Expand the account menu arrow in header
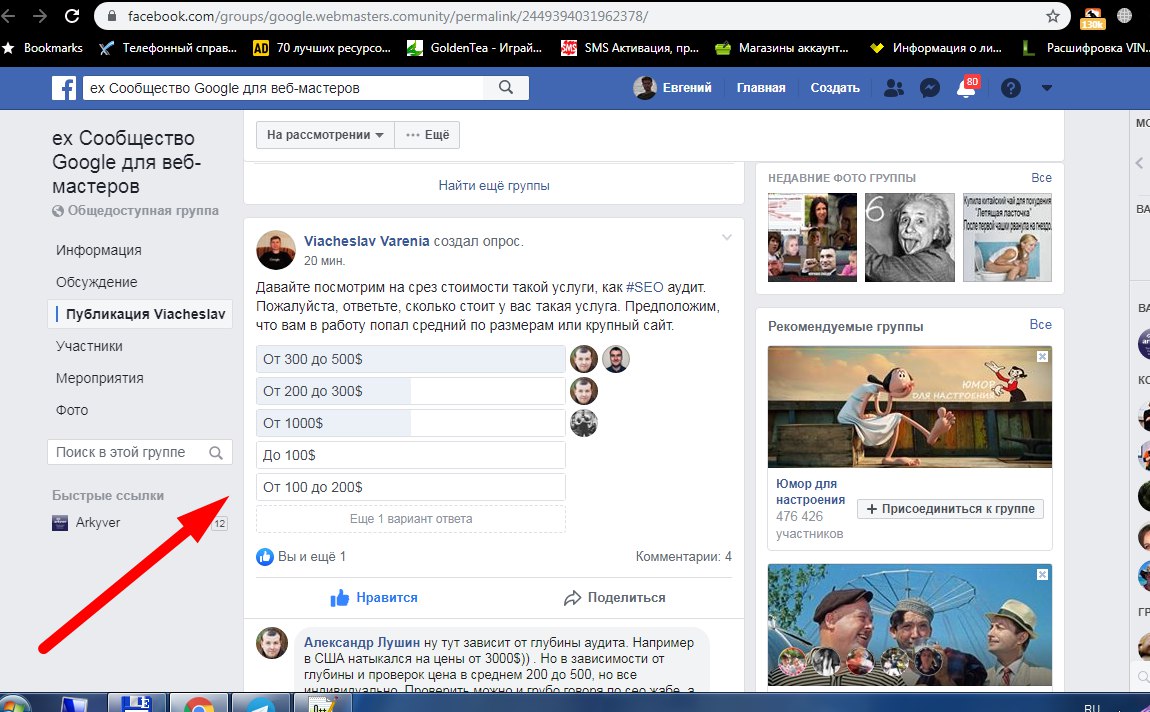Viewport: 1150px width, 712px height. click(1047, 88)
